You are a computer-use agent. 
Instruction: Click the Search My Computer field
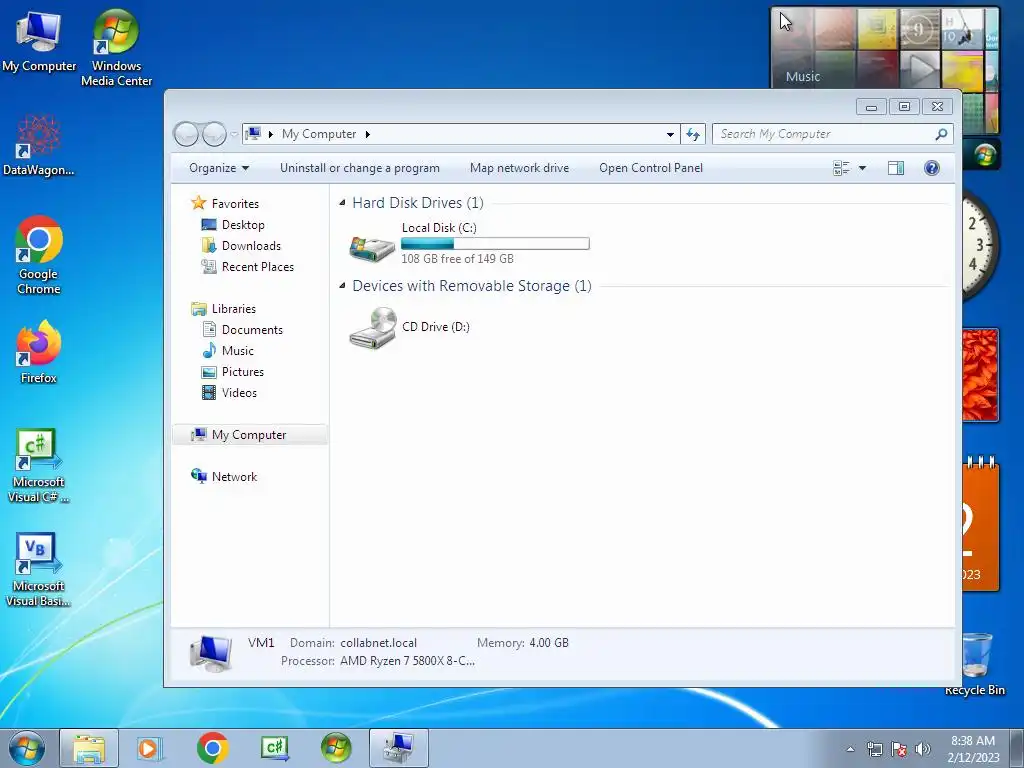tap(823, 134)
